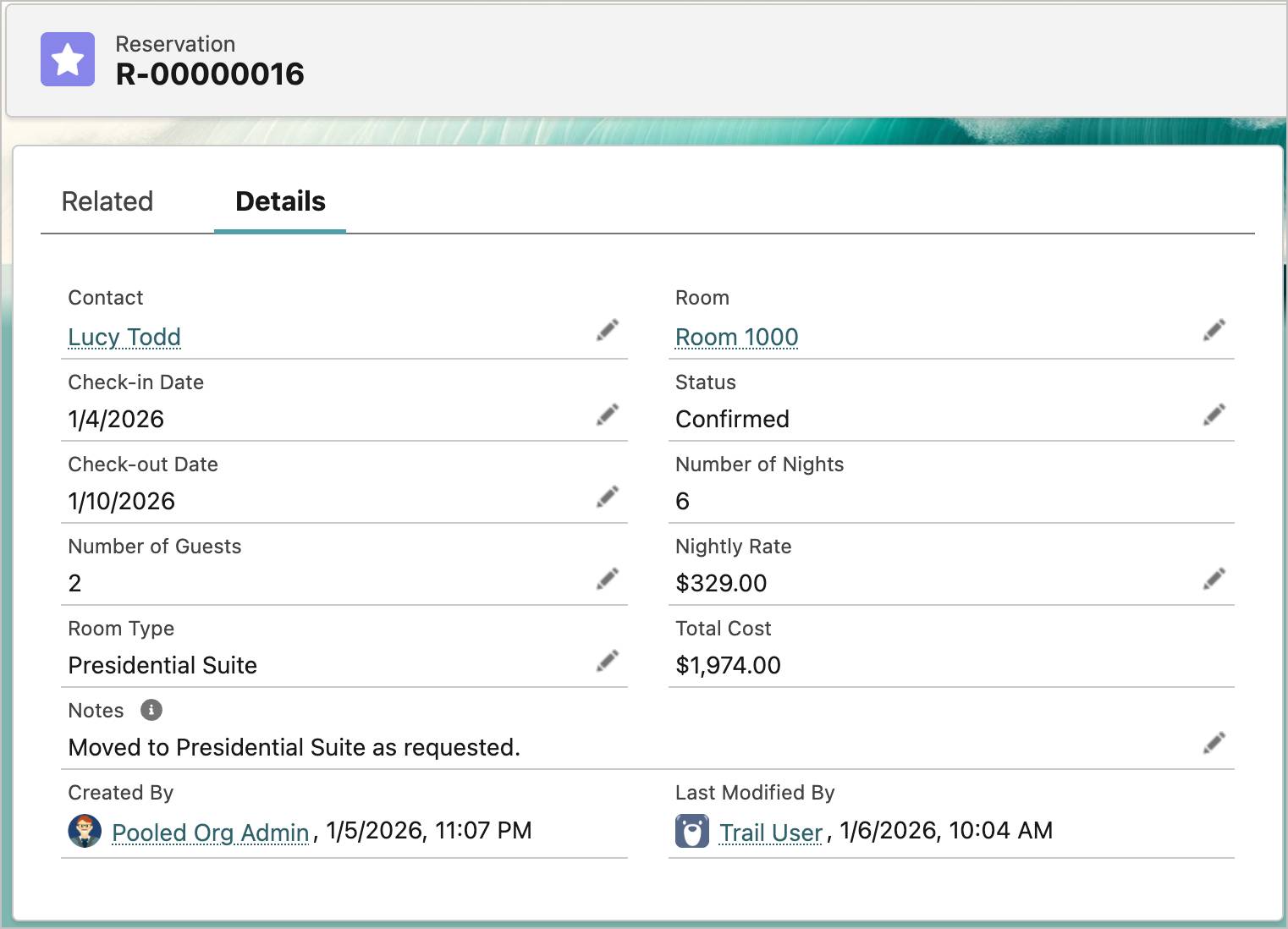Edit Number of Guests pencil icon
Viewport: 1288px width, 929px height.
point(608,579)
